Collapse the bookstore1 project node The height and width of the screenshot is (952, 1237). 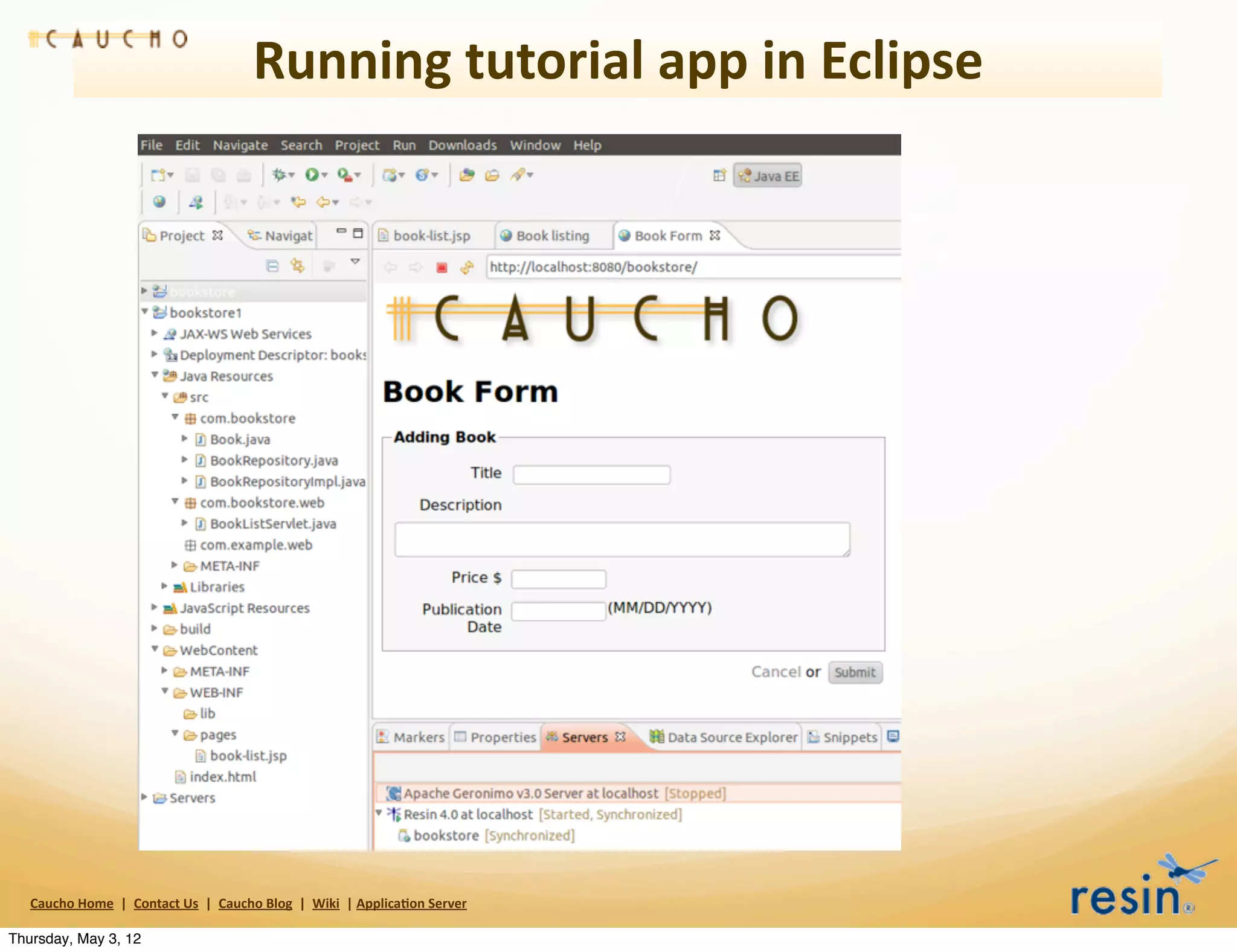click(145, 312)
